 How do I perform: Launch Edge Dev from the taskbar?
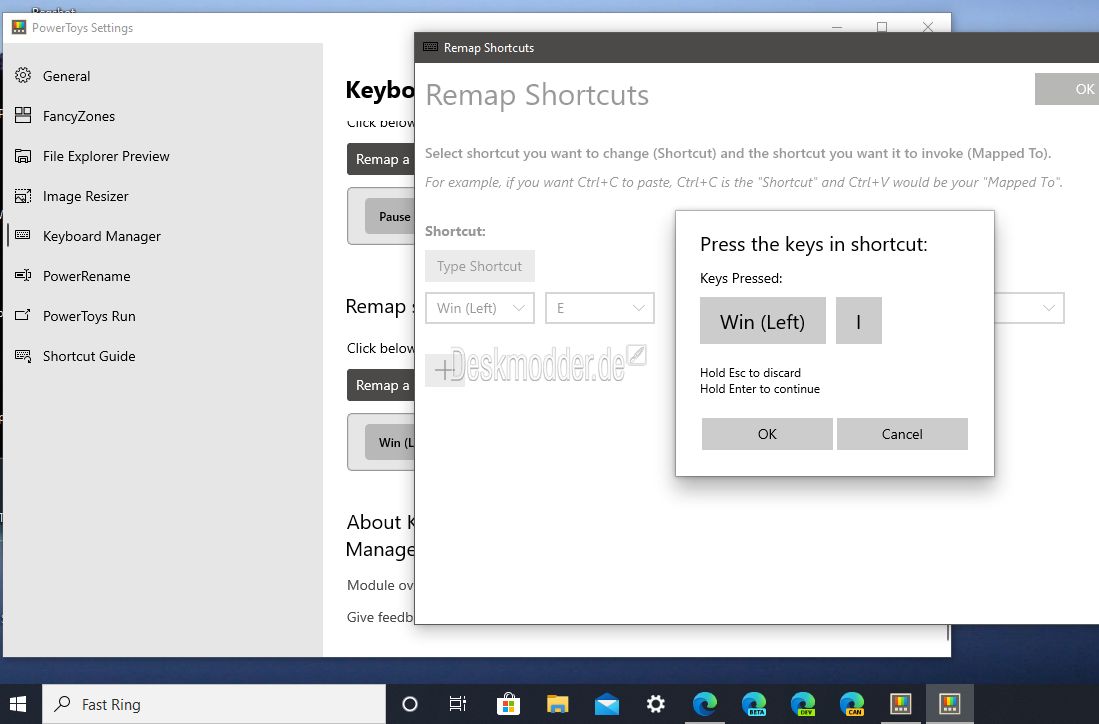tap(803, 704)
